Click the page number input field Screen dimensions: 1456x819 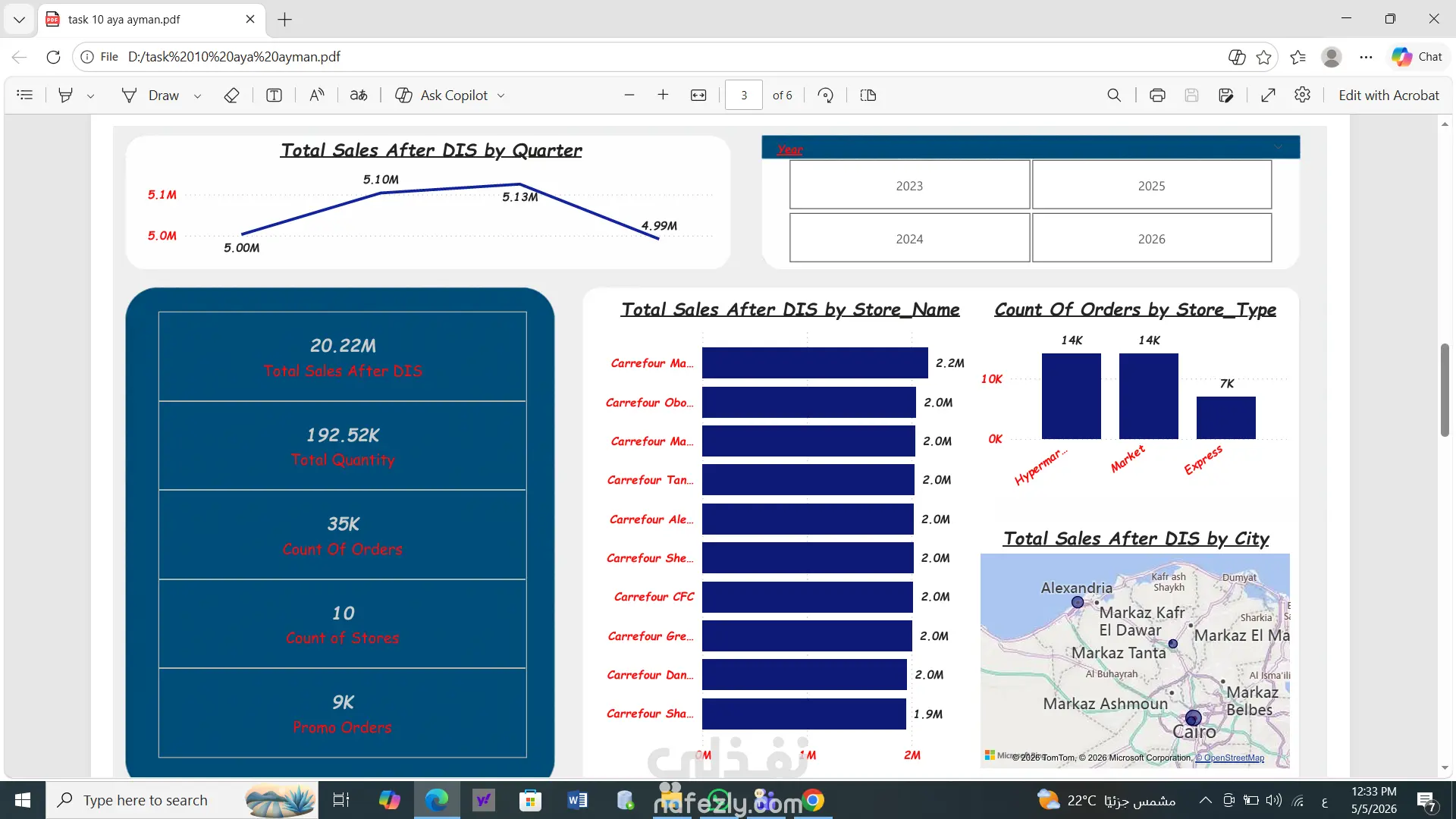pos(744,96)
